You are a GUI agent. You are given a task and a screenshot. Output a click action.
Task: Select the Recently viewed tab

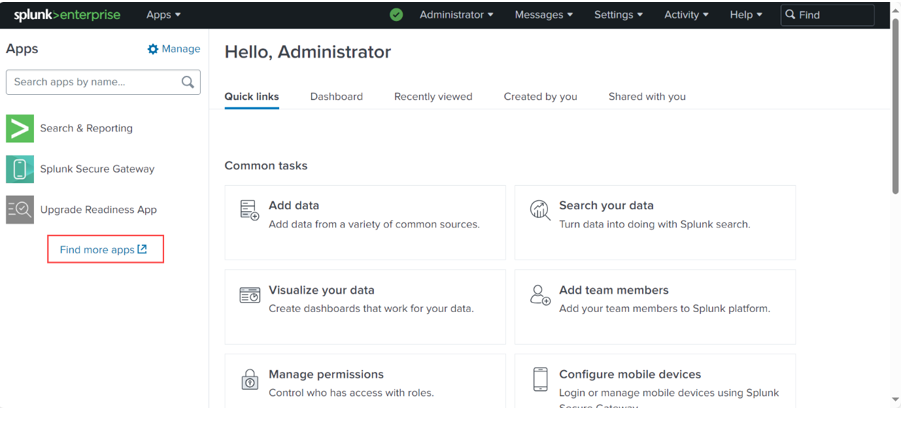point(432,97)
